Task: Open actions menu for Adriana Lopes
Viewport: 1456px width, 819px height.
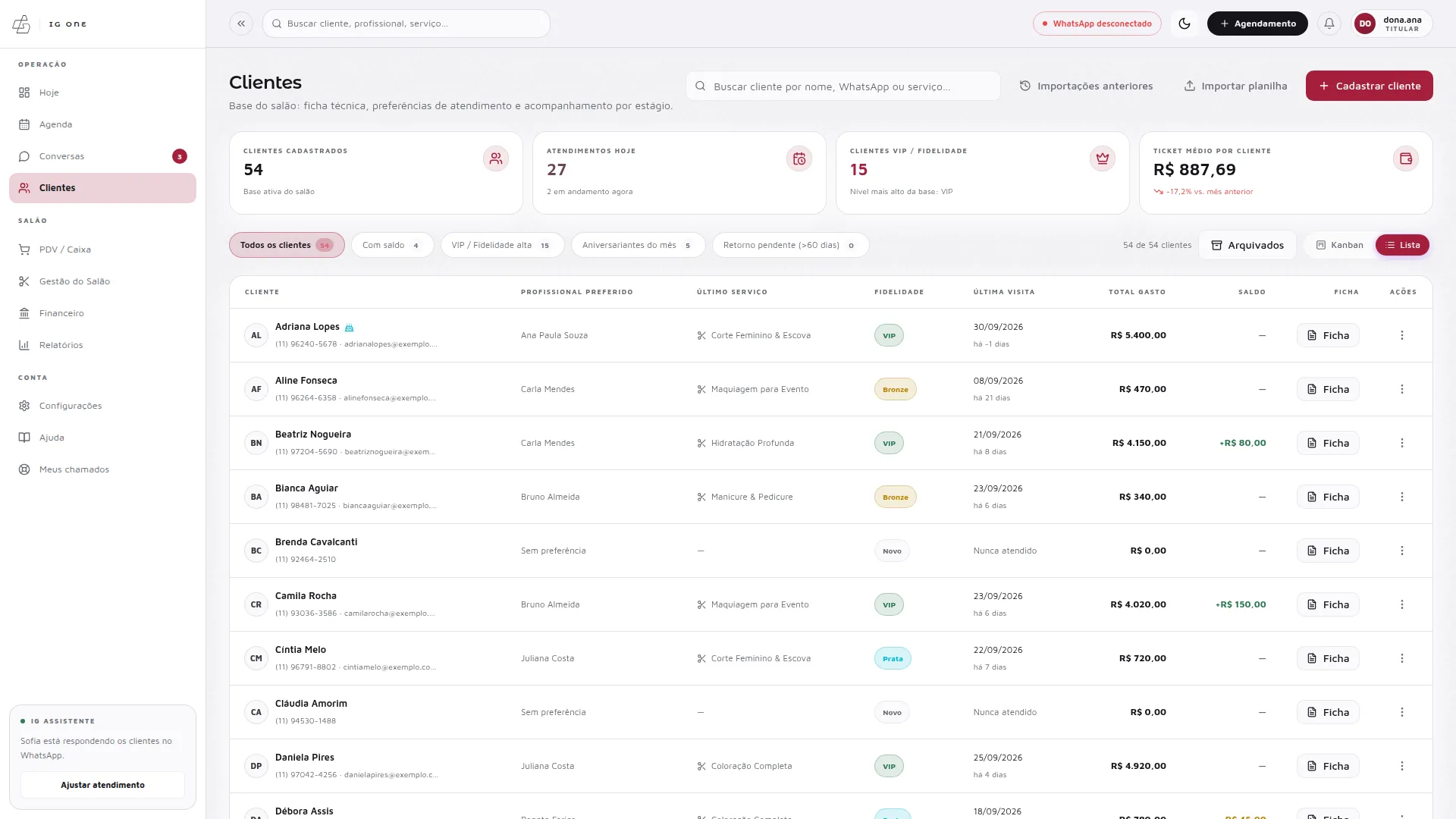Action: pyautogui.click(x=1402, y=335)
